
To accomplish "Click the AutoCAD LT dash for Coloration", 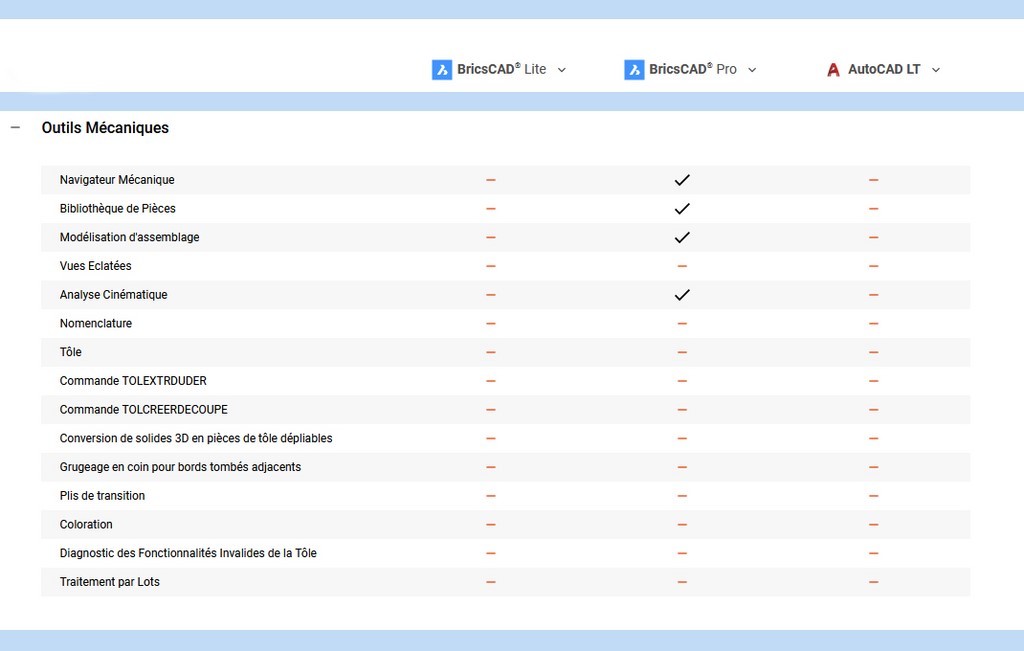I will coord(873,524).
